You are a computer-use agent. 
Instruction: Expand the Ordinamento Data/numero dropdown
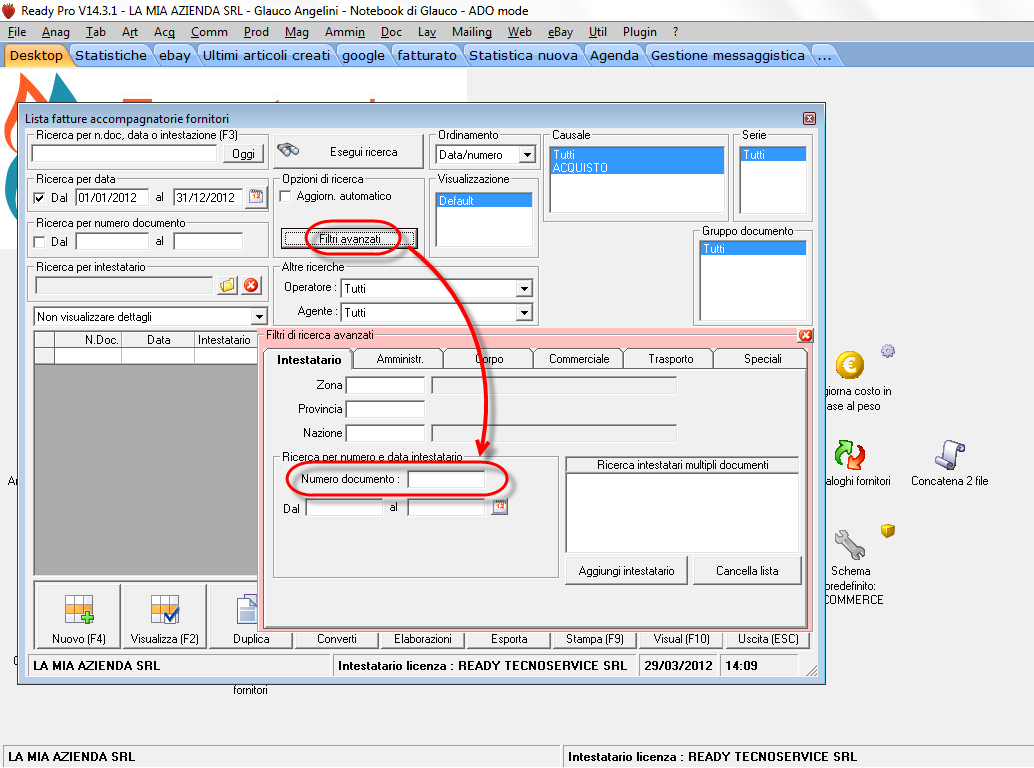(526, 155)
